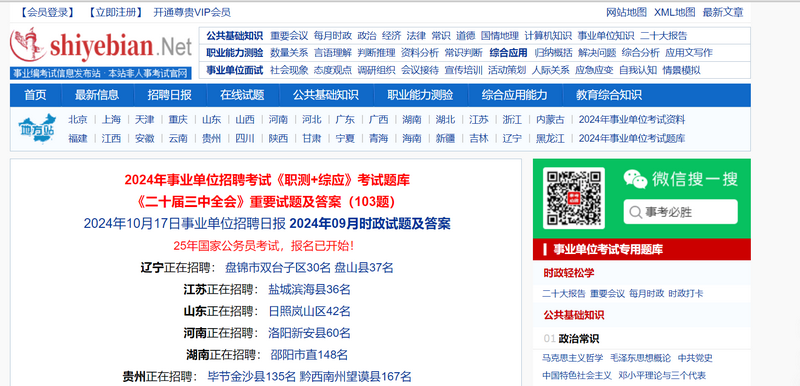Image resolution: width=800 pixels, height=386 pixels.
Task: Open 日照岚山区42名 recruitment link
Action: (x=309, y=312)
